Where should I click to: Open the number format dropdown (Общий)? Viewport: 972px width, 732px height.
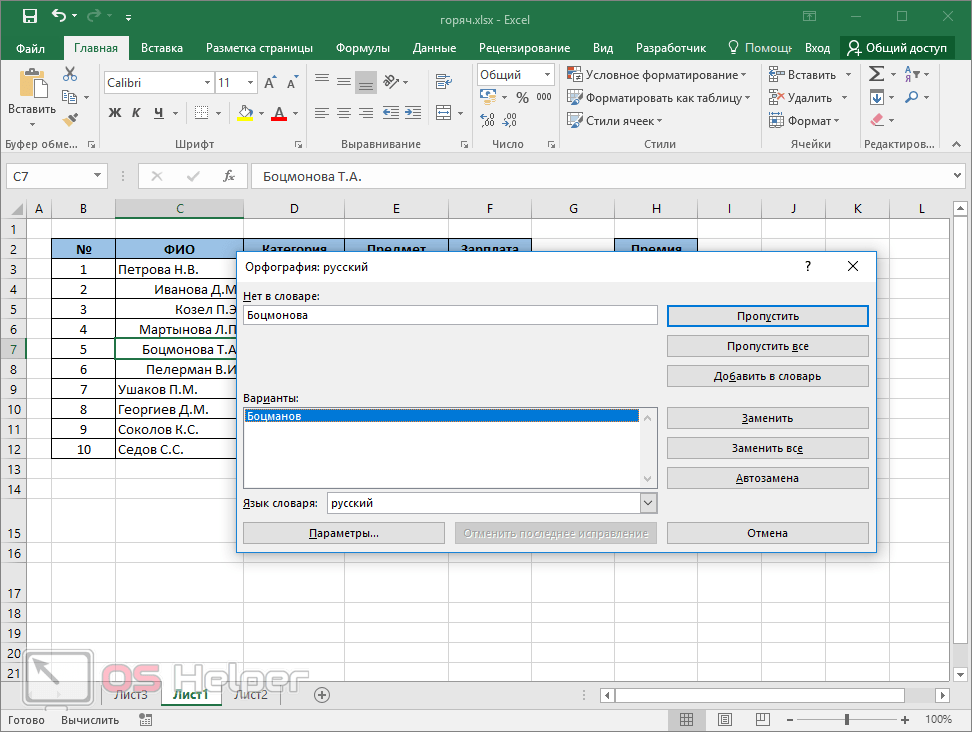pos(547,75)
